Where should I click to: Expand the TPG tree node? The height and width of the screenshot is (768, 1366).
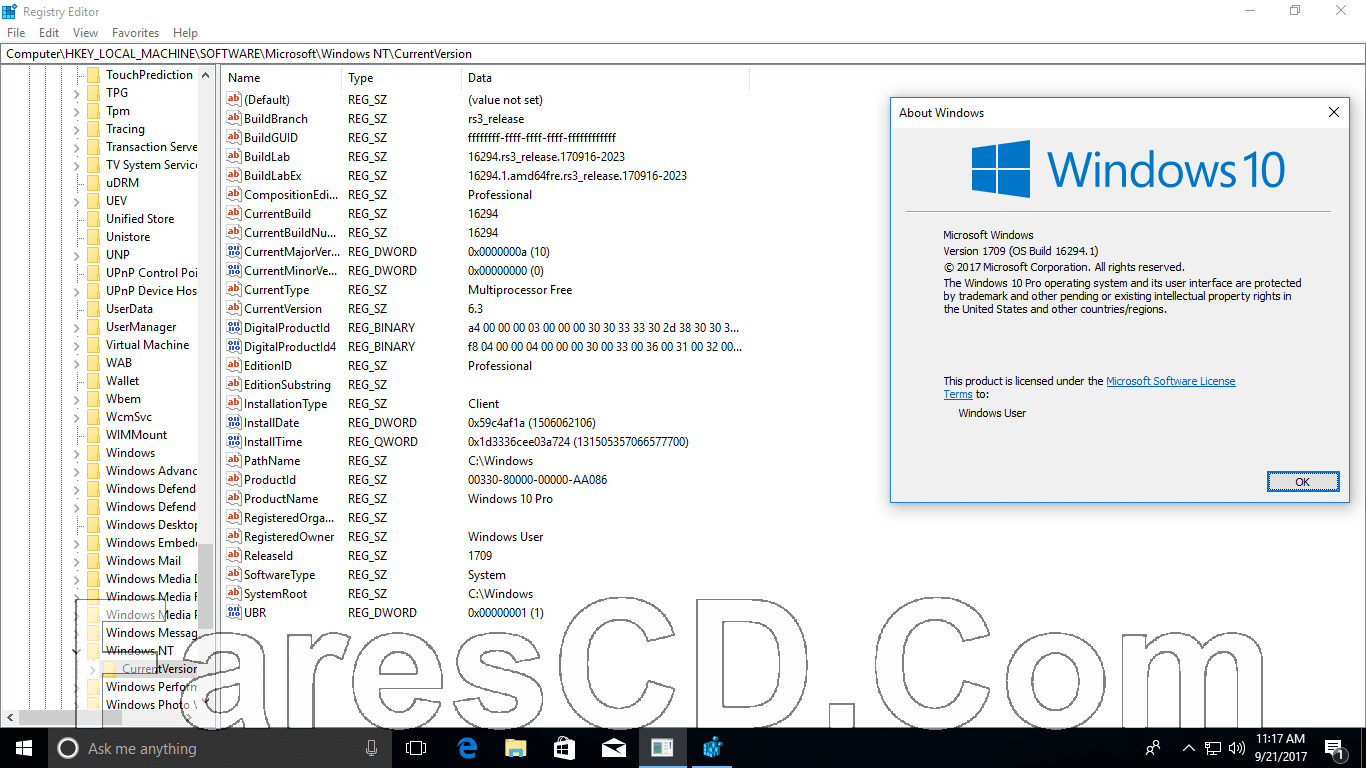pyautogui.click(x=77, y=93)
